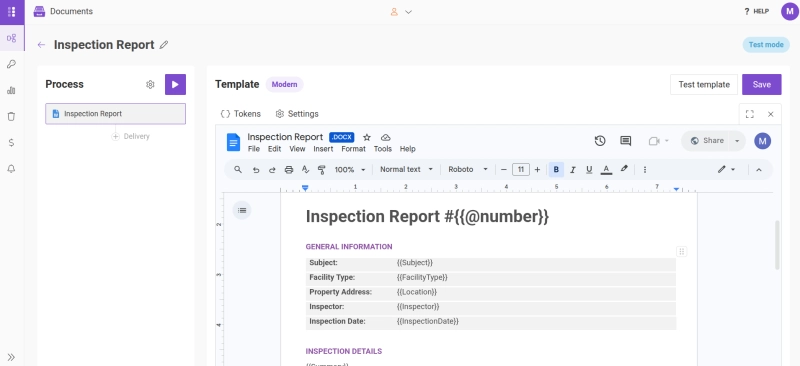
Task: Open version history clock icon
Action: [x=600, y=141]
